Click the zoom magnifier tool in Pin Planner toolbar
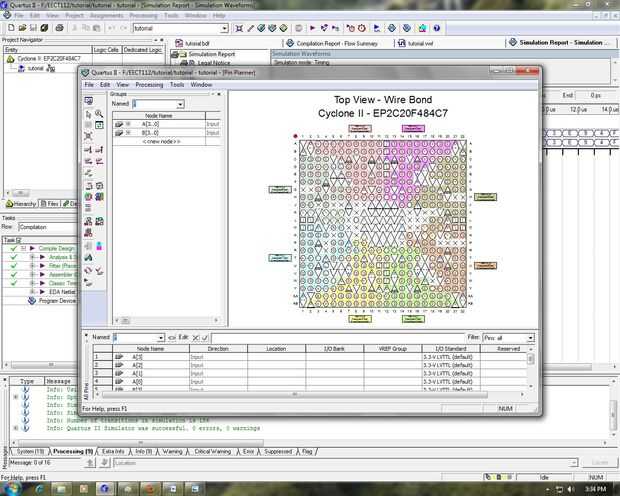Image resolution: width=620 pixels, height=496 pixels. point(99,114)
